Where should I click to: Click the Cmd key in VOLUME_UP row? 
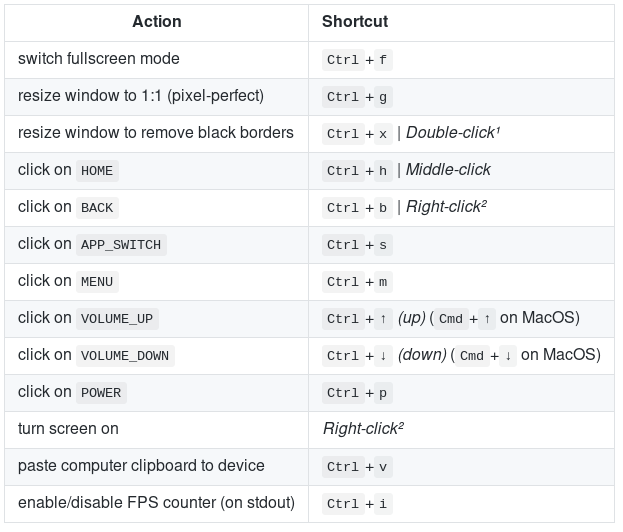coord(451,319)
